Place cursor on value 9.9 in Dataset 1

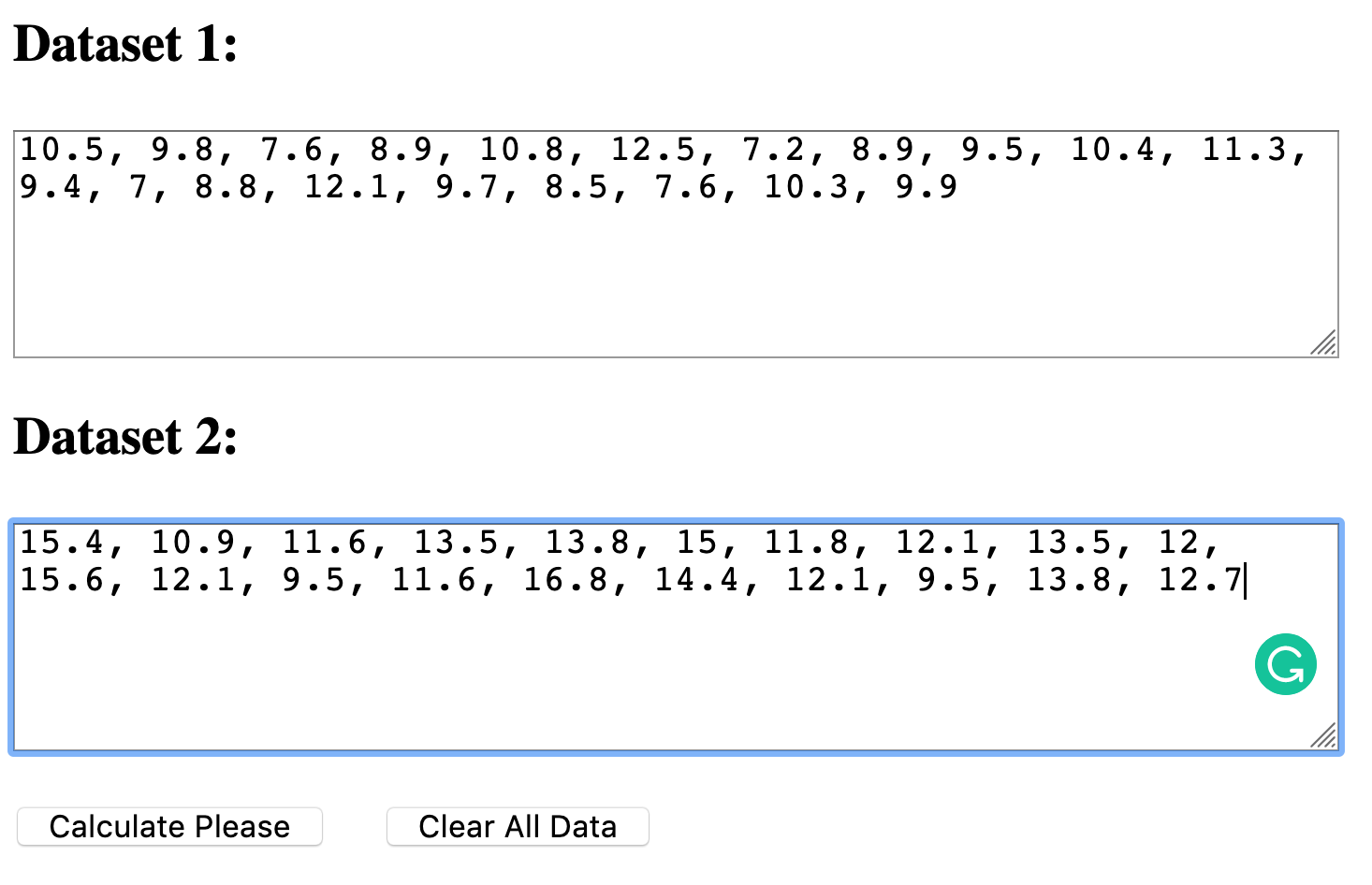[927, 187]
